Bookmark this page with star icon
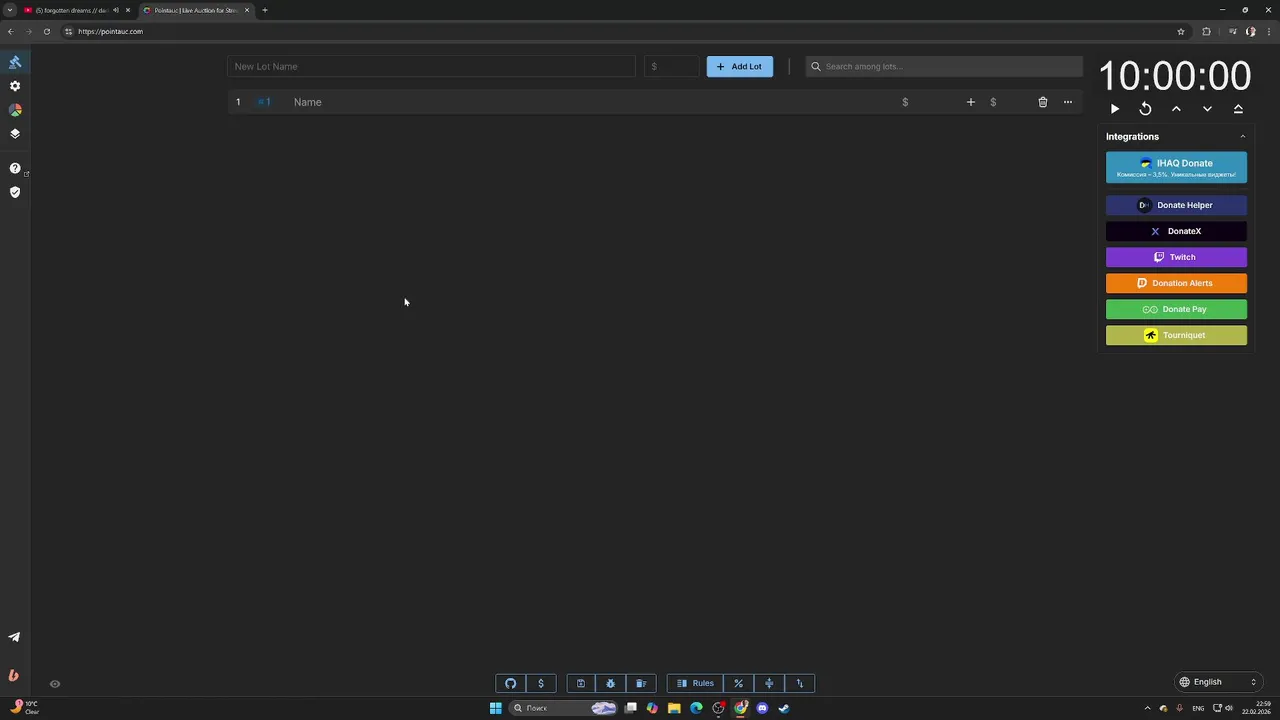The height and width of the screenshot is (720, 1280). [1181, 31]
